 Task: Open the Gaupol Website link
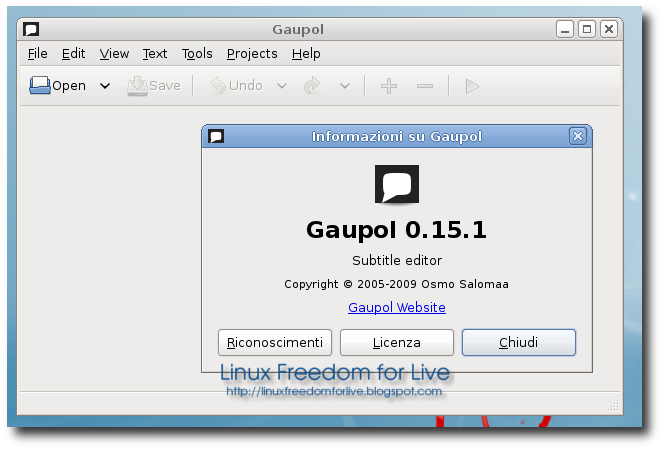397,307
